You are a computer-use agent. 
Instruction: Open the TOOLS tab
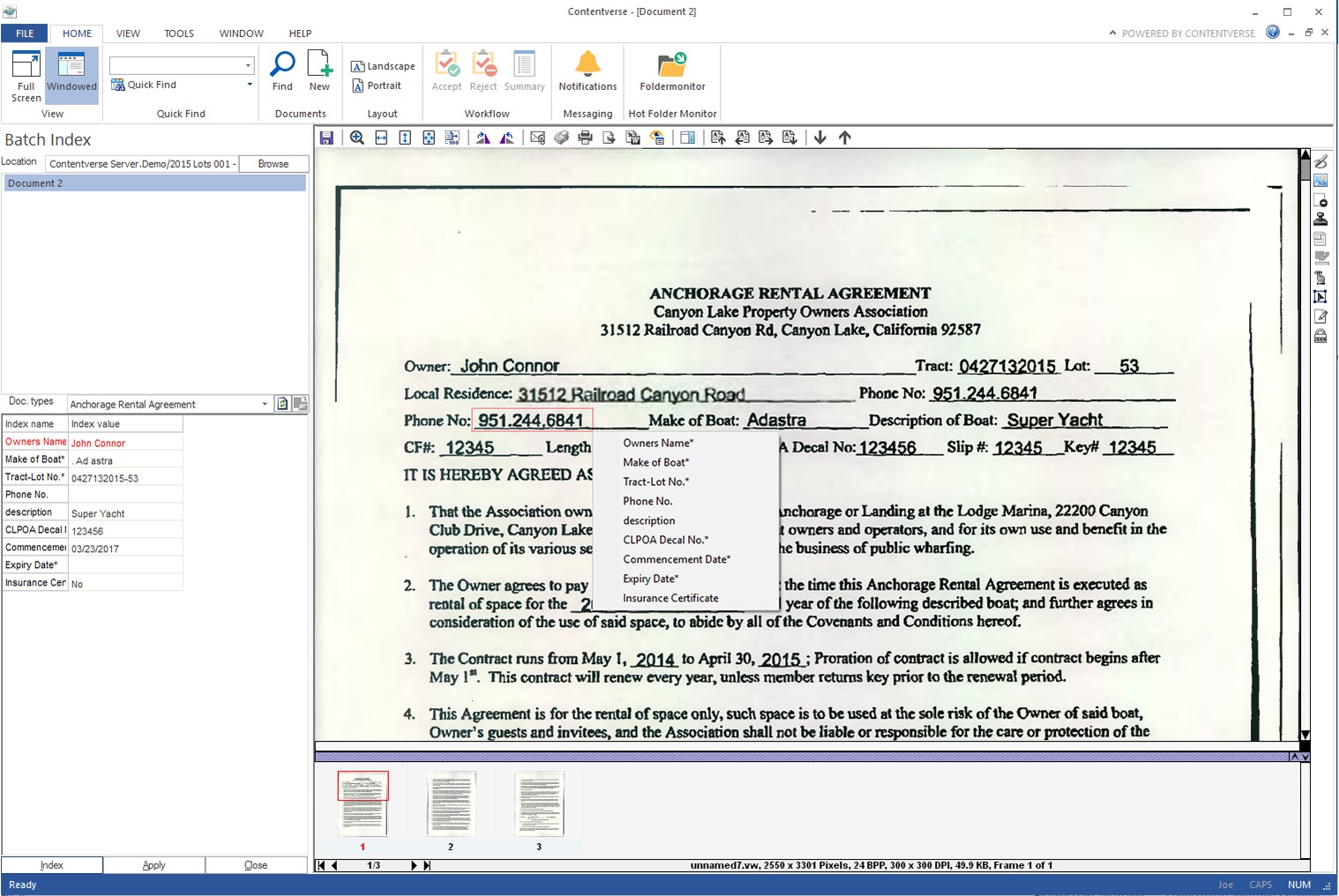click(179, 34)
